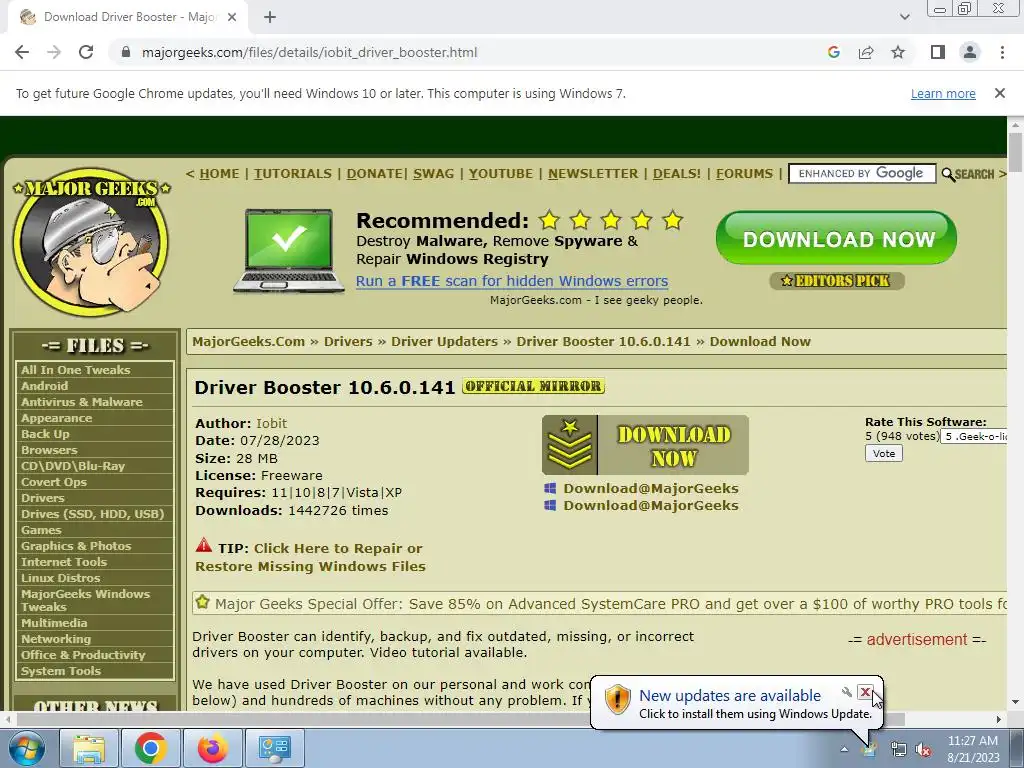Close the Download Driver Booster tab

[x=231, y=17]
